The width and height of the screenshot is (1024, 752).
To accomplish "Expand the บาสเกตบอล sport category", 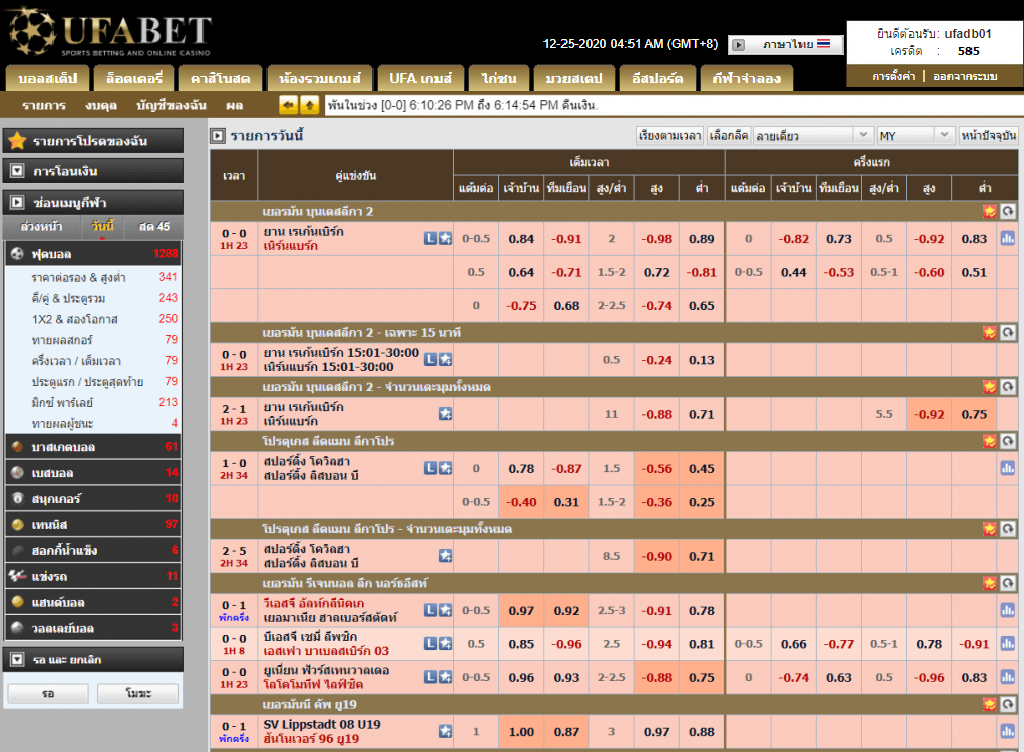I will [x=93, y=447].
